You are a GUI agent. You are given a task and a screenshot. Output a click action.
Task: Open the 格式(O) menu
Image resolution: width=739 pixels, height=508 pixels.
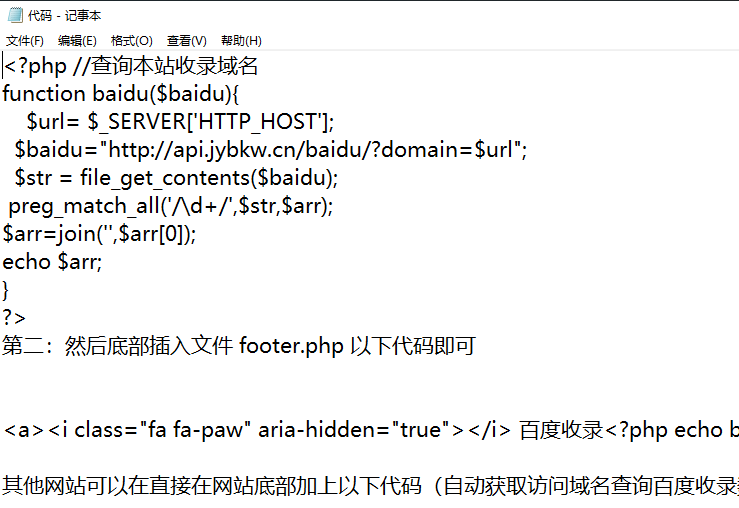(x=131, y=41)
